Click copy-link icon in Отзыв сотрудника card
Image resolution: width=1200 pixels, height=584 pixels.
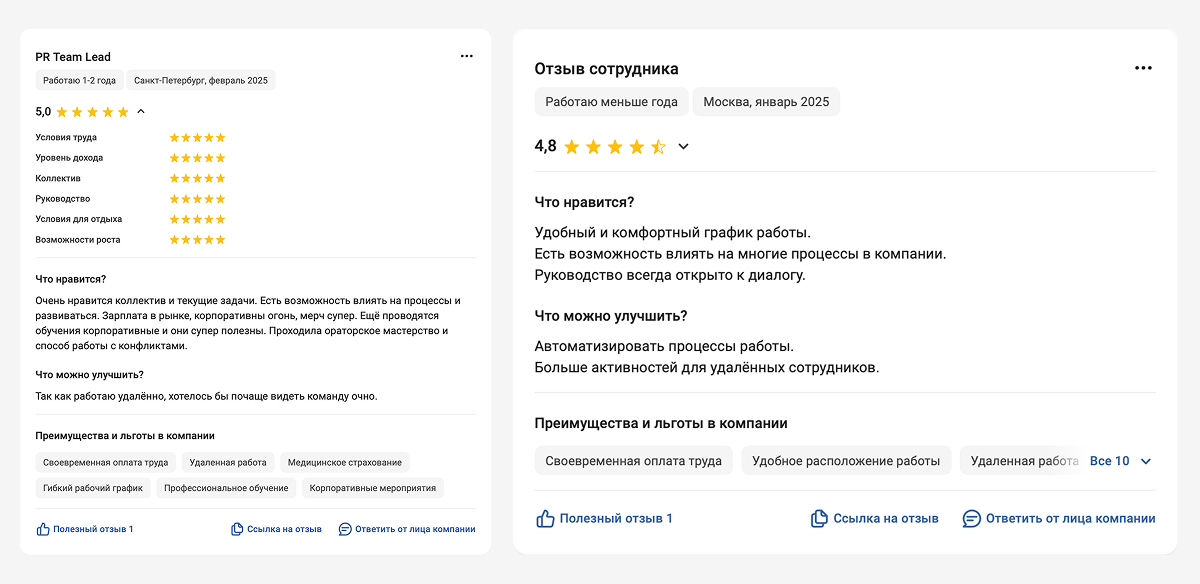819,518
